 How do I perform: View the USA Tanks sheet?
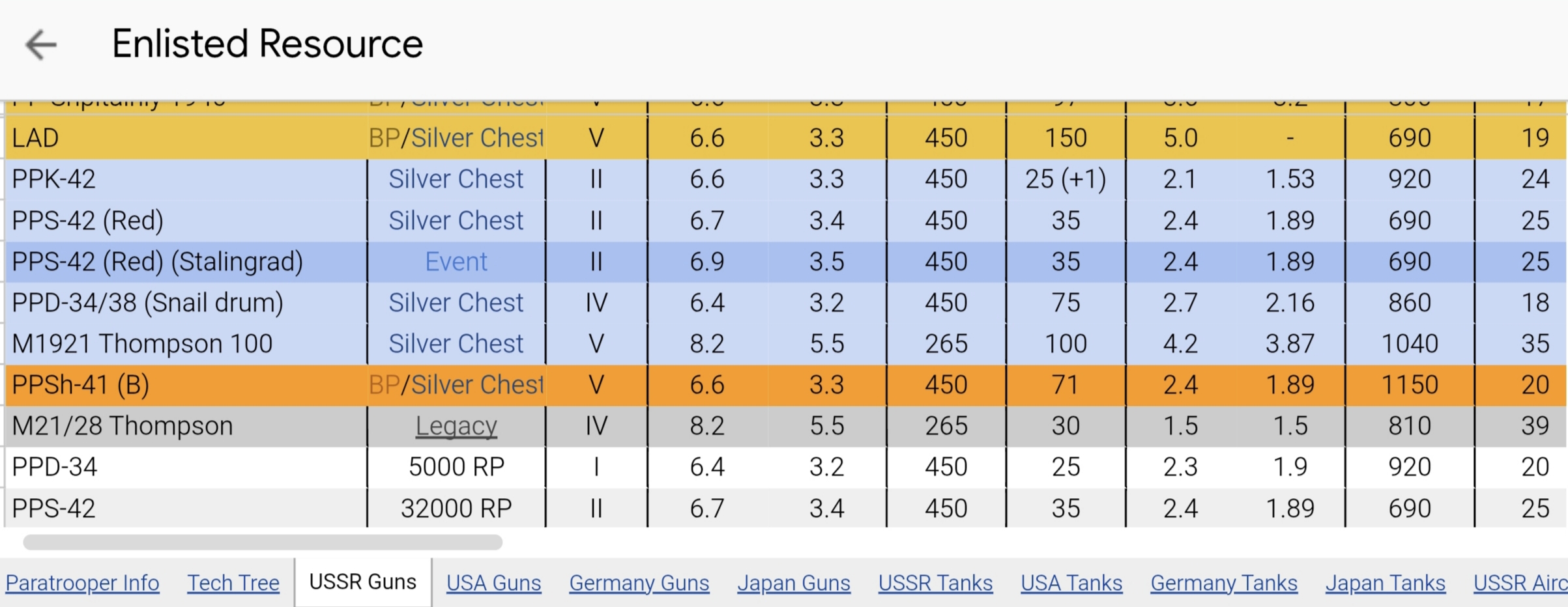tap(1071, 583)
